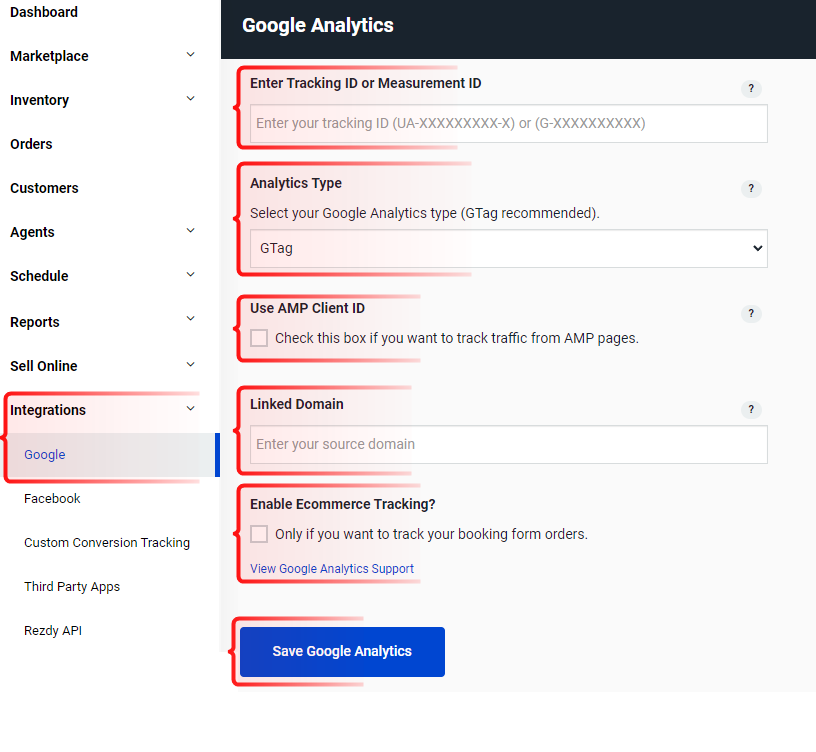Click the Inventory menu label
This screenshot has height=752, width=816.
point(40,100)
